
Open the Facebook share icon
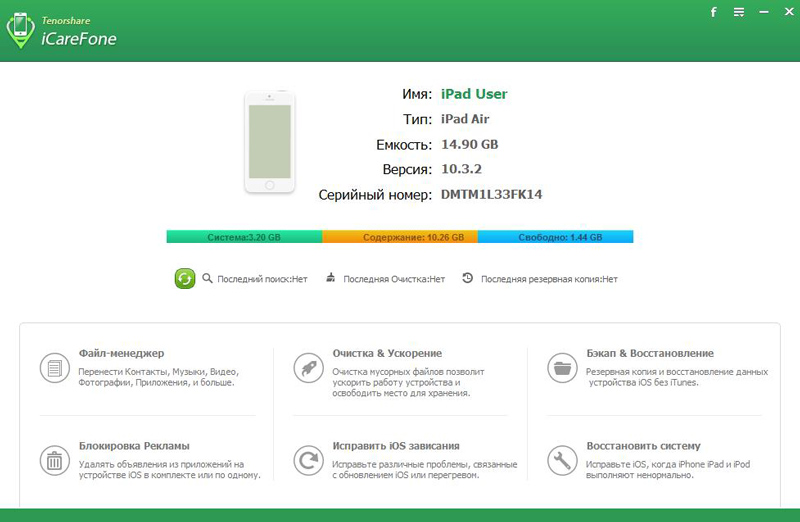[714, 12]
